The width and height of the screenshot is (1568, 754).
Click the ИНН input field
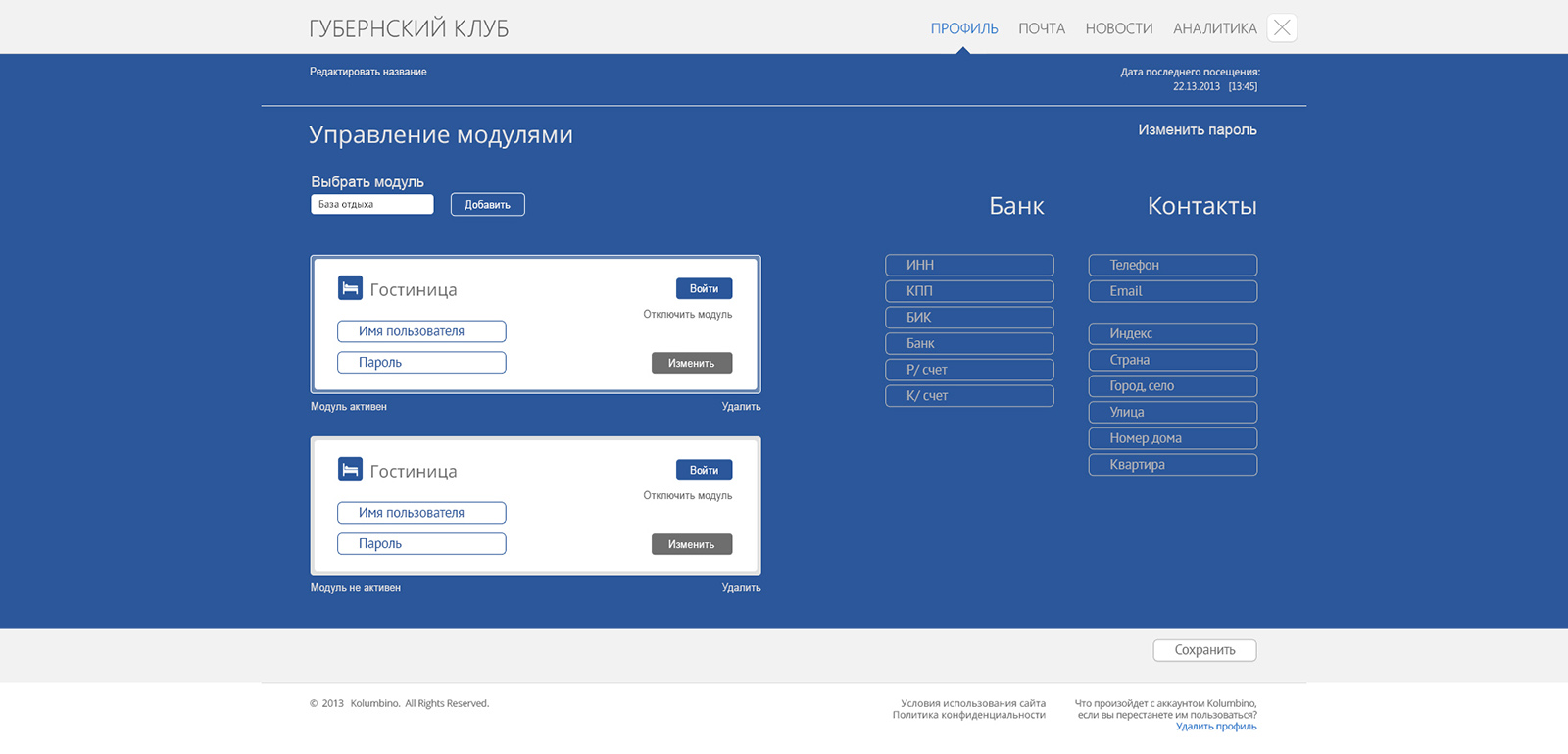coord(969,266)
